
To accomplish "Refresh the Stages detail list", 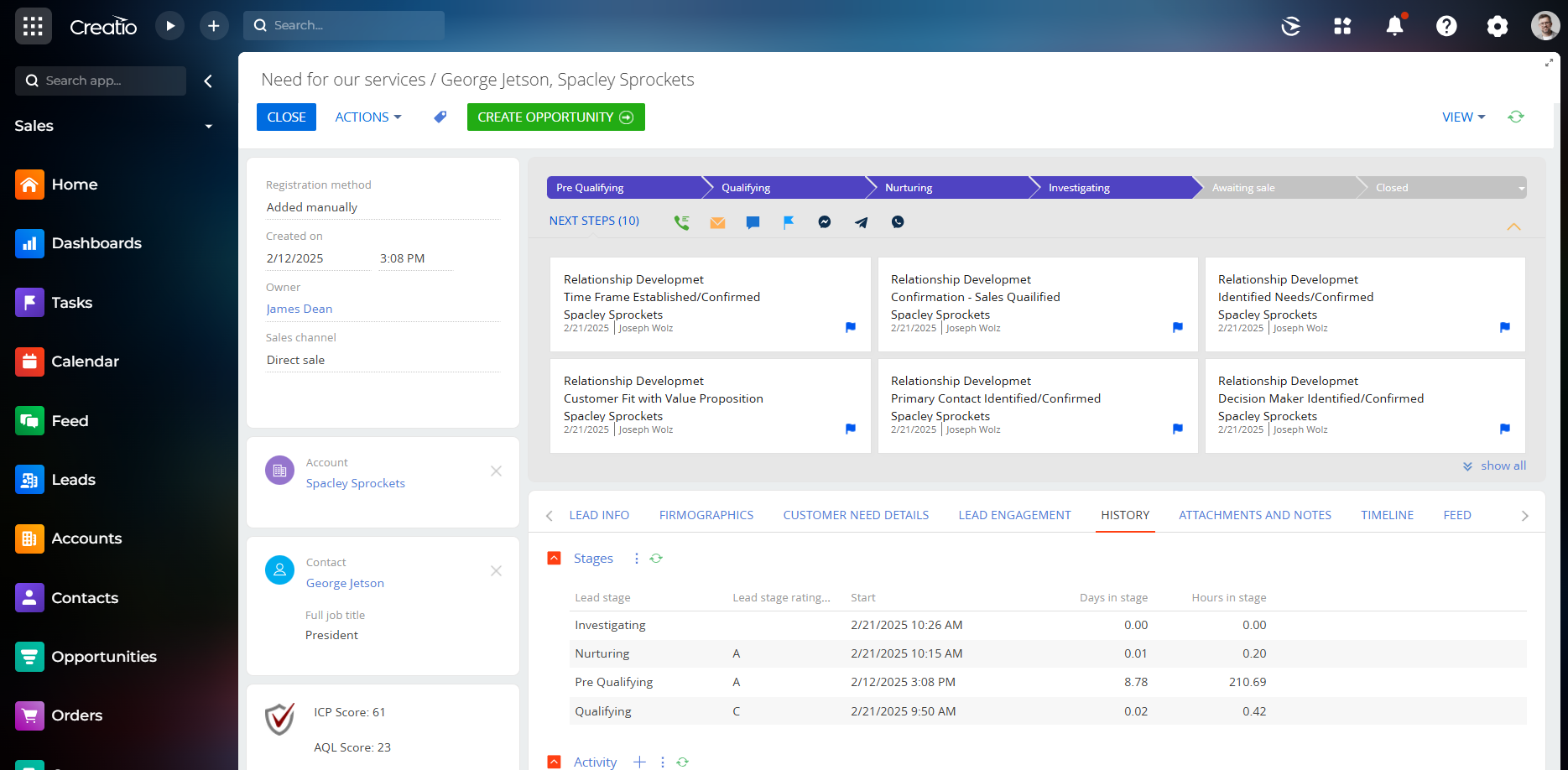I will tap(656, 559).
